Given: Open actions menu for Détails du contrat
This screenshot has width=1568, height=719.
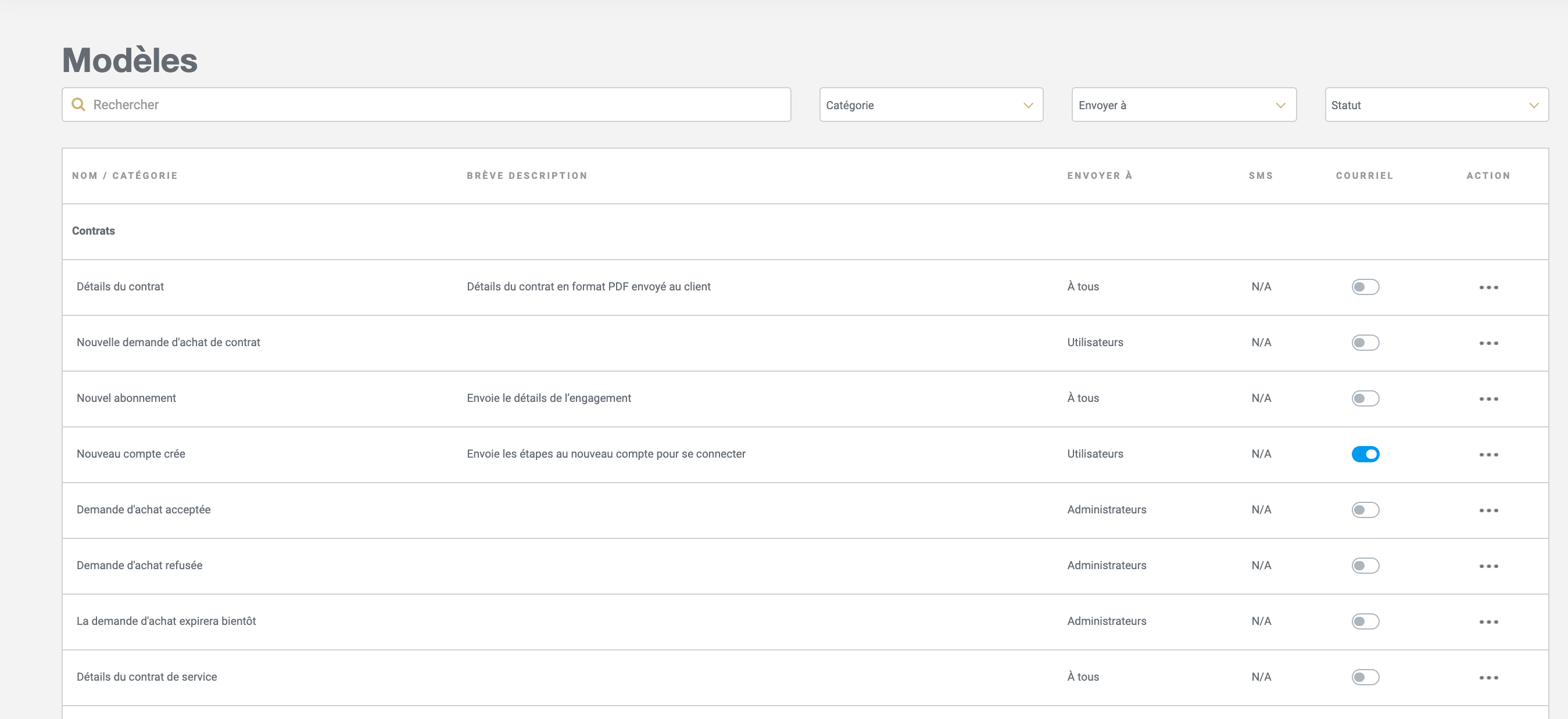Looking at the screenshot, I should coord(1488,287).
